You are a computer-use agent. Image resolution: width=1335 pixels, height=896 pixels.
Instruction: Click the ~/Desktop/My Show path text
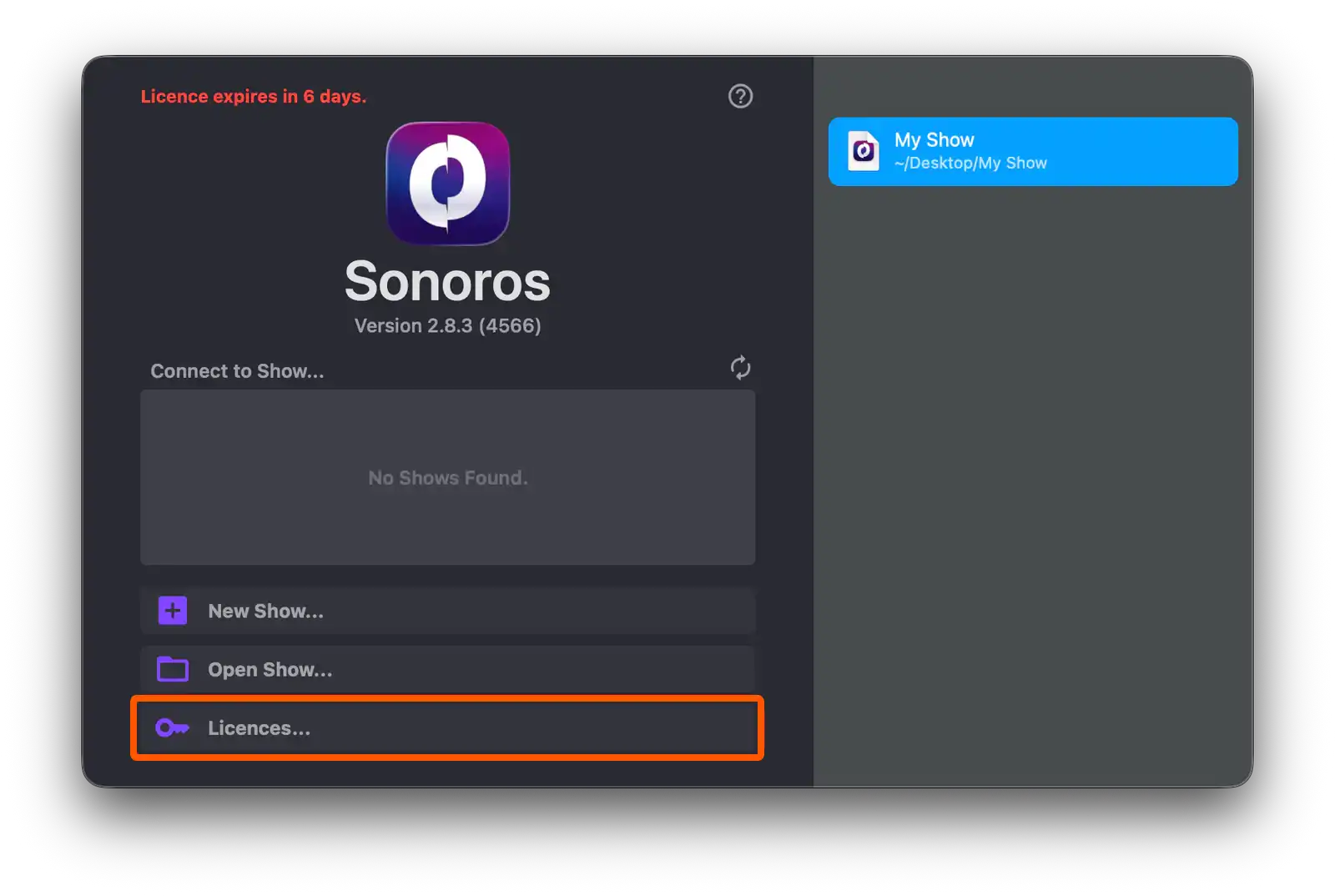[x=970, y=164]
